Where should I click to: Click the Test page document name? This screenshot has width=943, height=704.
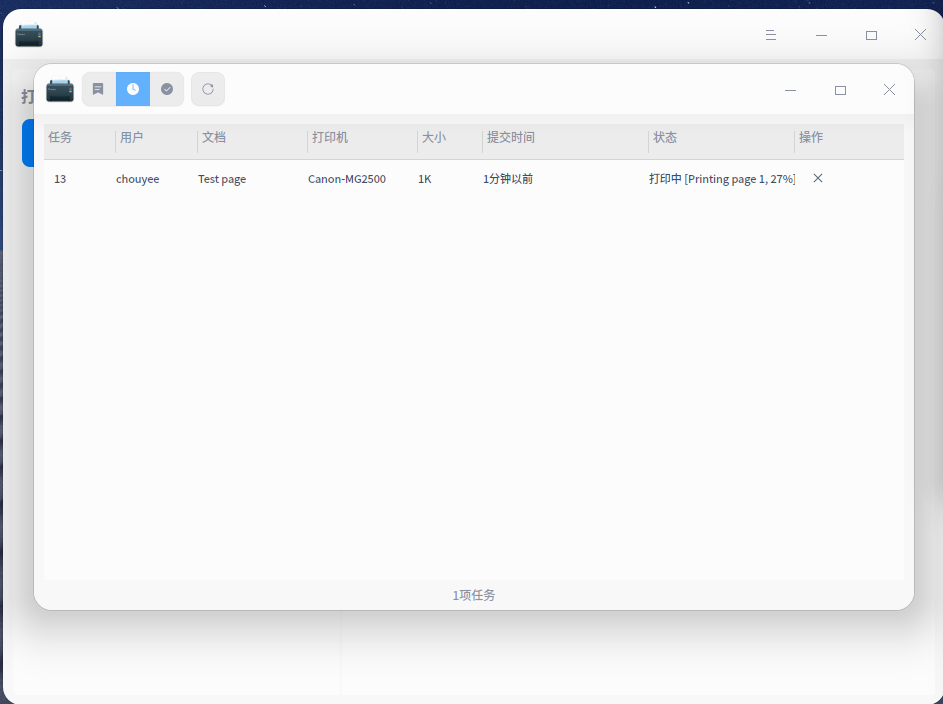pyautogui.click(x=222, y=179)
